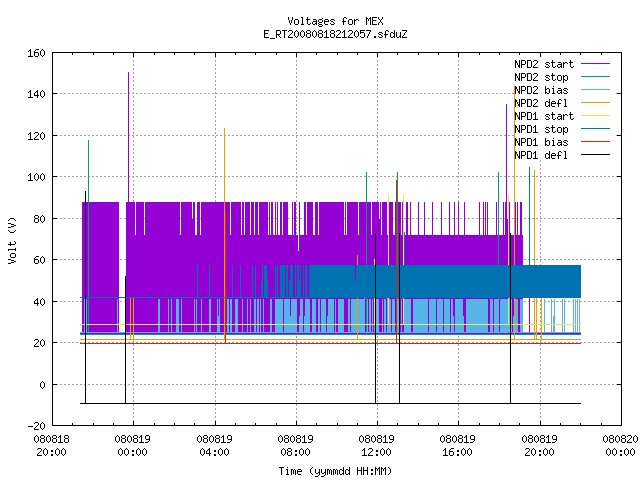
Task: Click the Volt (V) y-axis label
Action: [13, 240]
